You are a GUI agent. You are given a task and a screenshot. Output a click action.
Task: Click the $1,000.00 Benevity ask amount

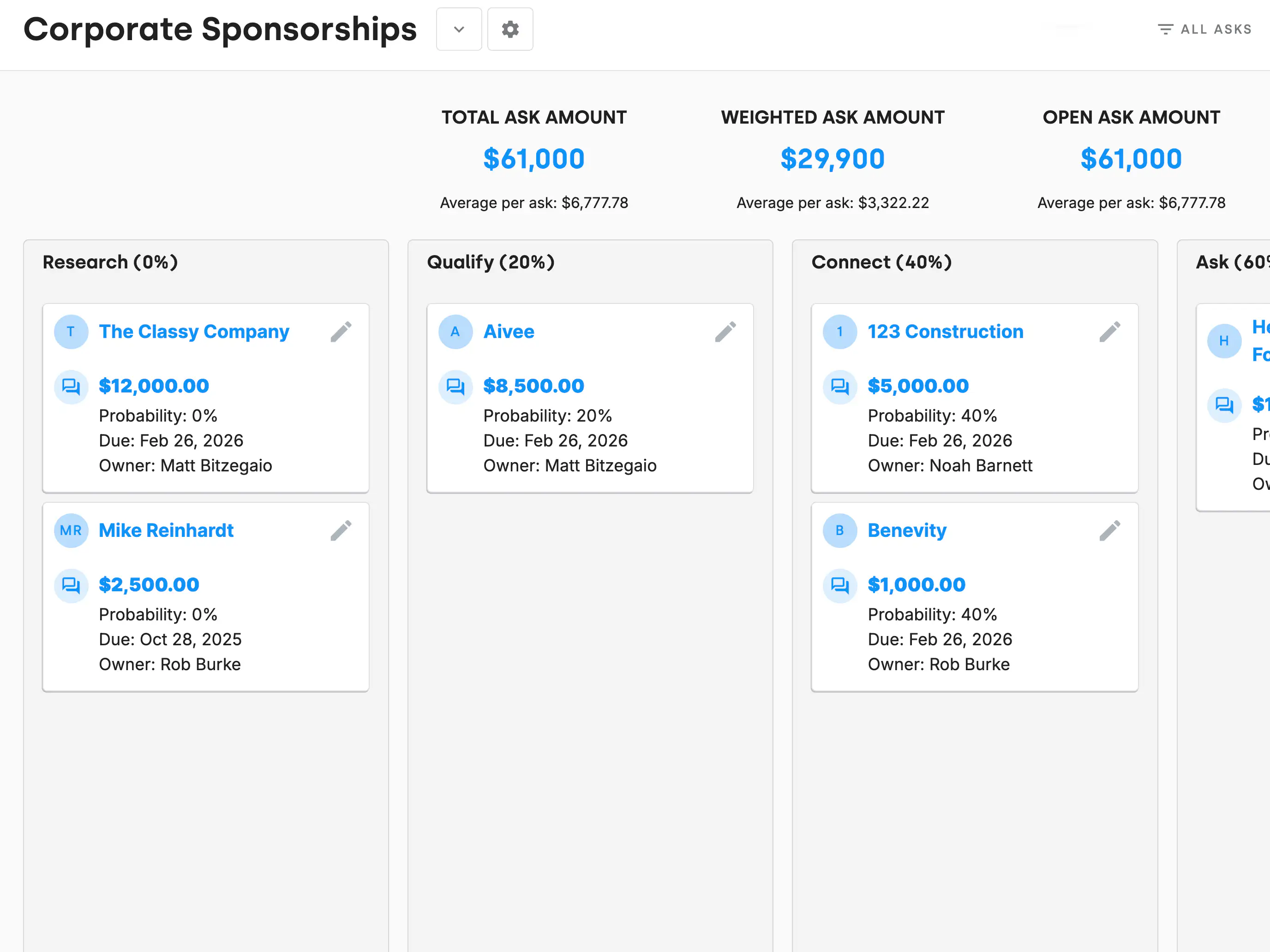click(917, 585)
